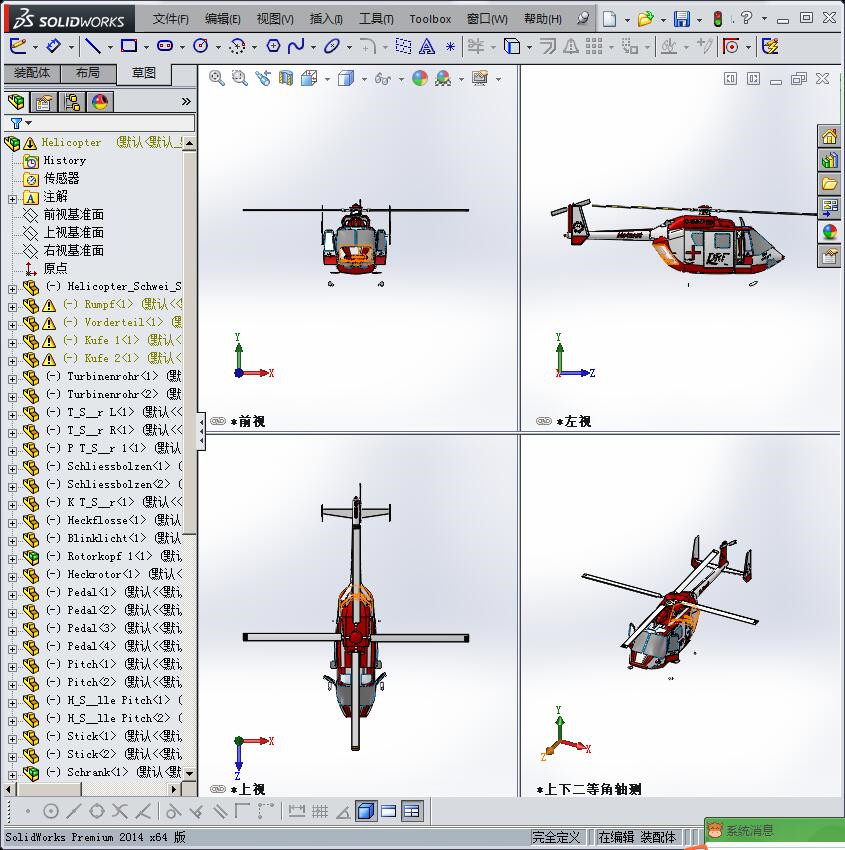Expand the 注解 annotations folder

(12, 199)
